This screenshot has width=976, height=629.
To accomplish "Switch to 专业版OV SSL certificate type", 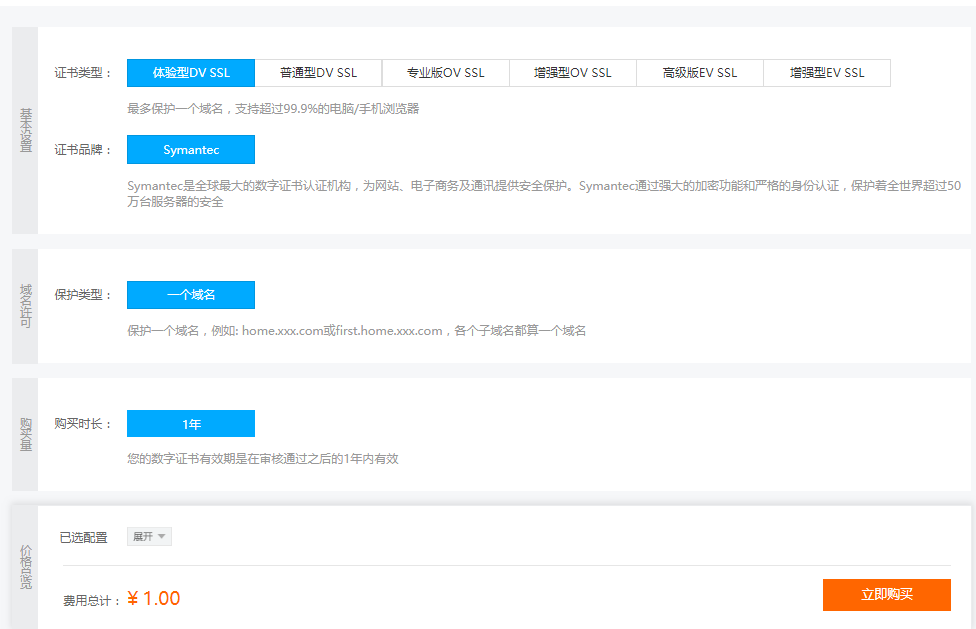I will point(445,73).
